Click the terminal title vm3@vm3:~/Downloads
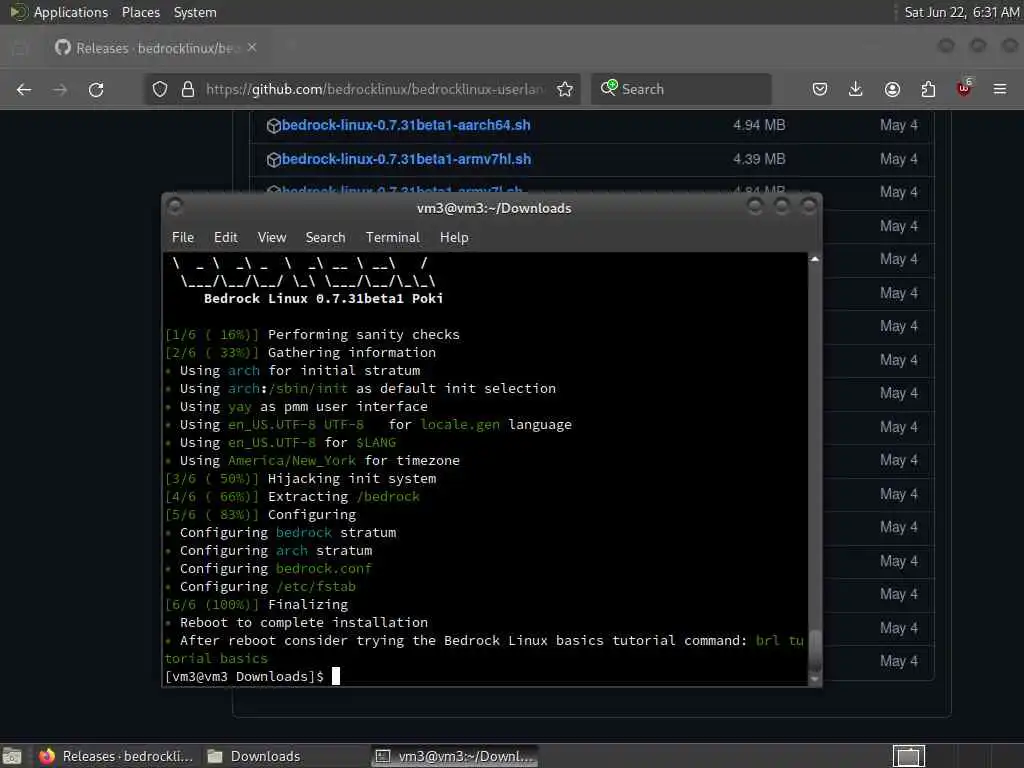The width and height of the screenshot is (1024, 768). pos(494,208)
